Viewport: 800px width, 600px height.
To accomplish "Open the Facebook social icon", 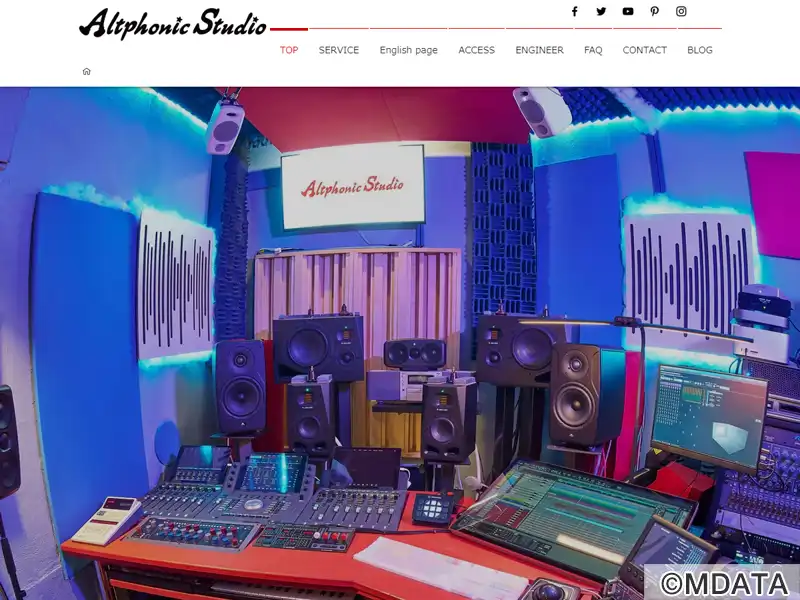I will pos(574,11).
